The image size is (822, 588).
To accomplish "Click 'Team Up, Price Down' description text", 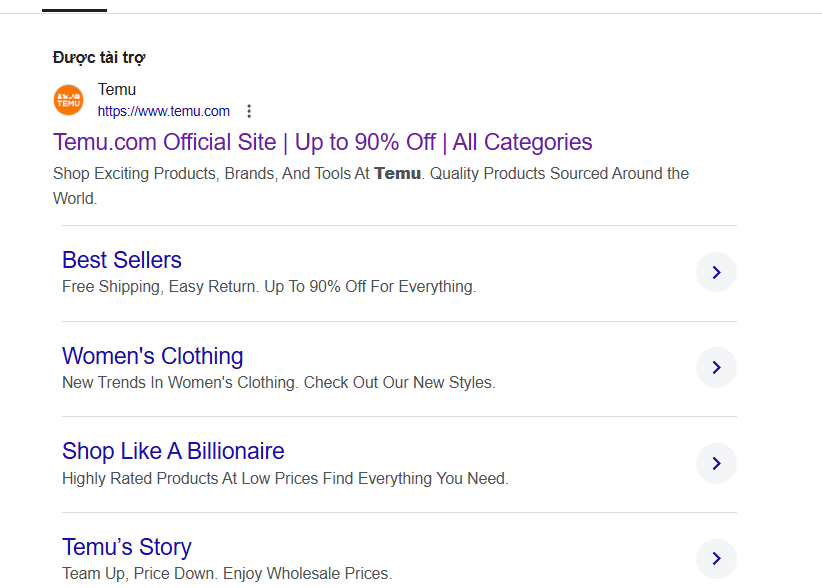I will (226, 574).
